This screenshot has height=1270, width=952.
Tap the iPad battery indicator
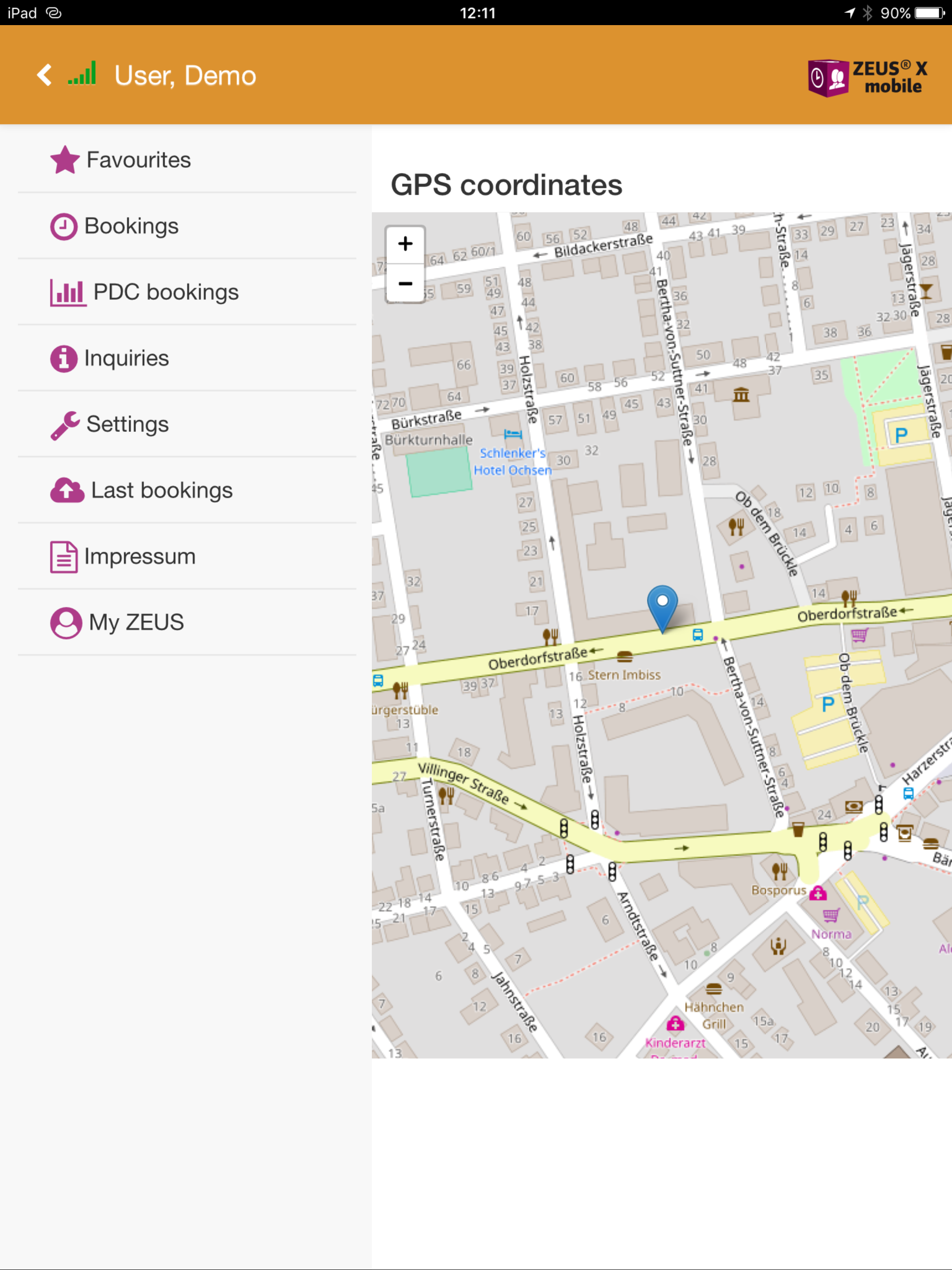click(930, 13)
